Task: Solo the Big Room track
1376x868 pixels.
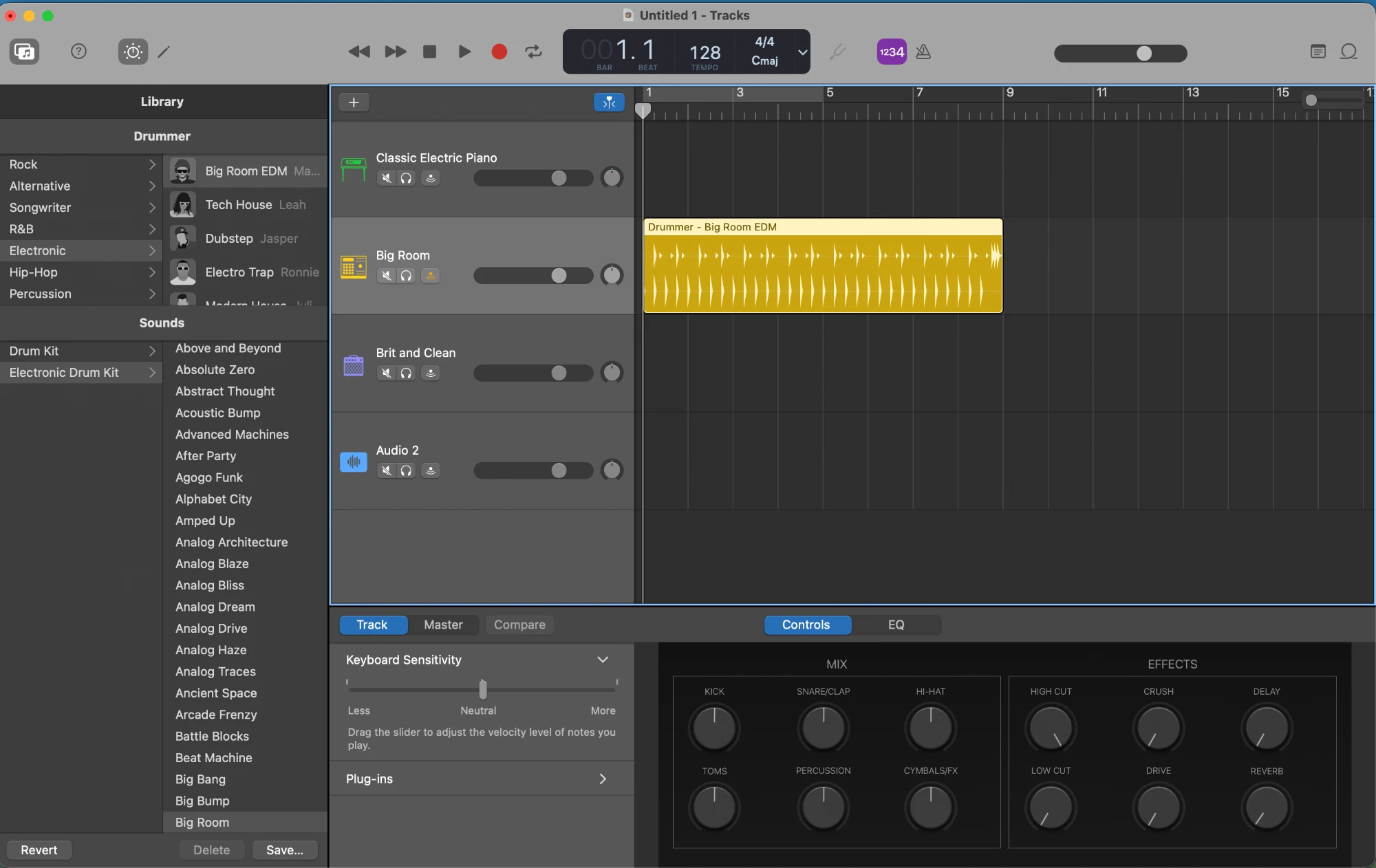Action: point(407,276)
